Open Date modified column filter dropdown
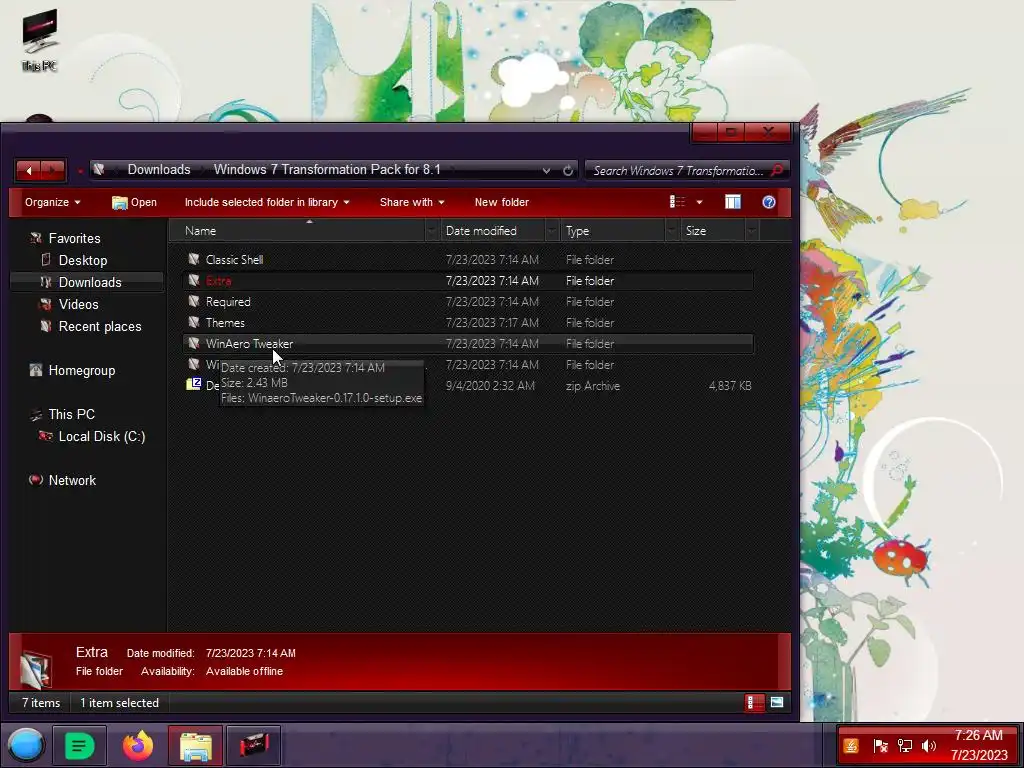The width and height of the screenshot is (1024, 768). click(552, 231)
